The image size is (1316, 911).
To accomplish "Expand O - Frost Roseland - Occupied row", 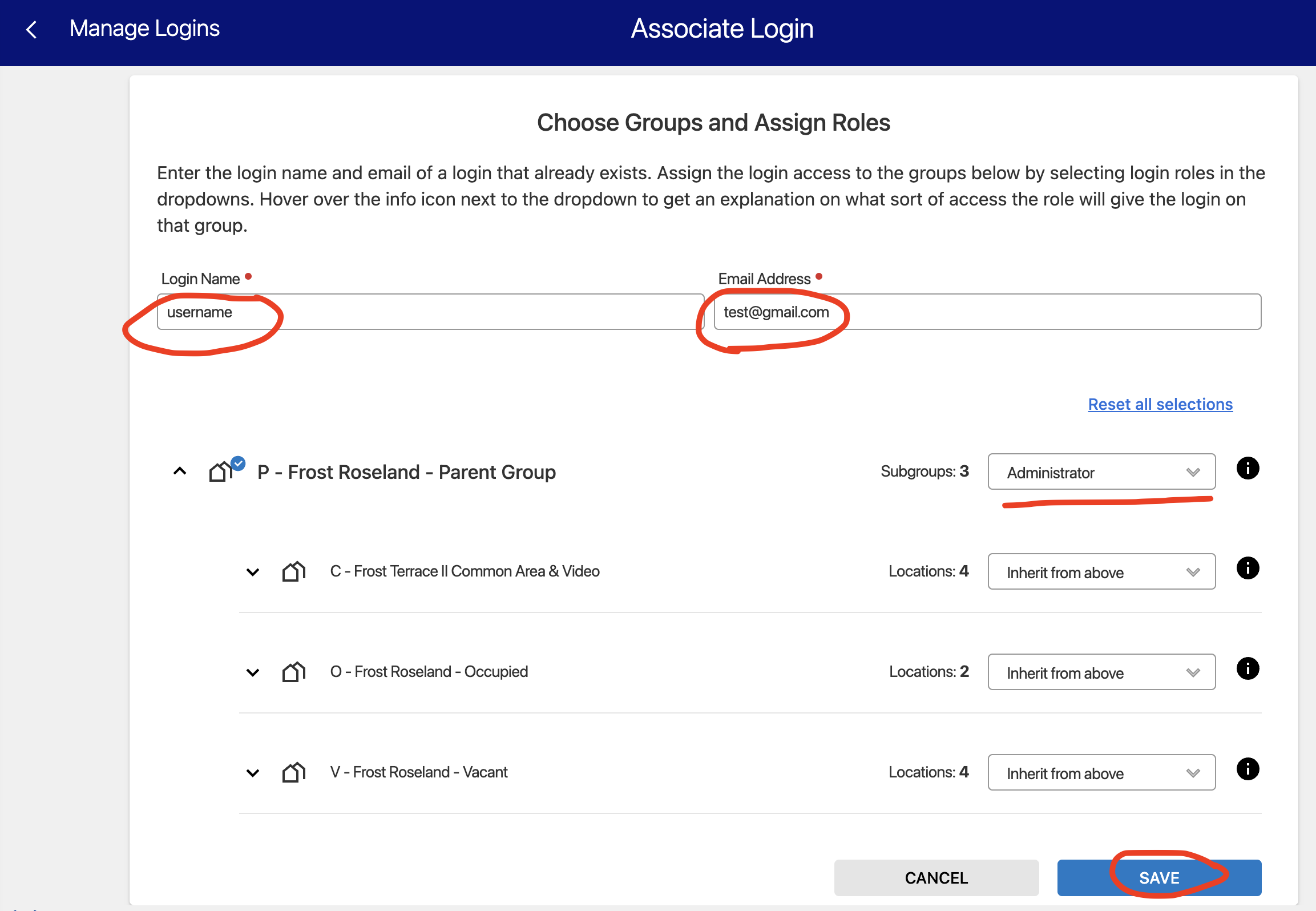I will 253,672.
